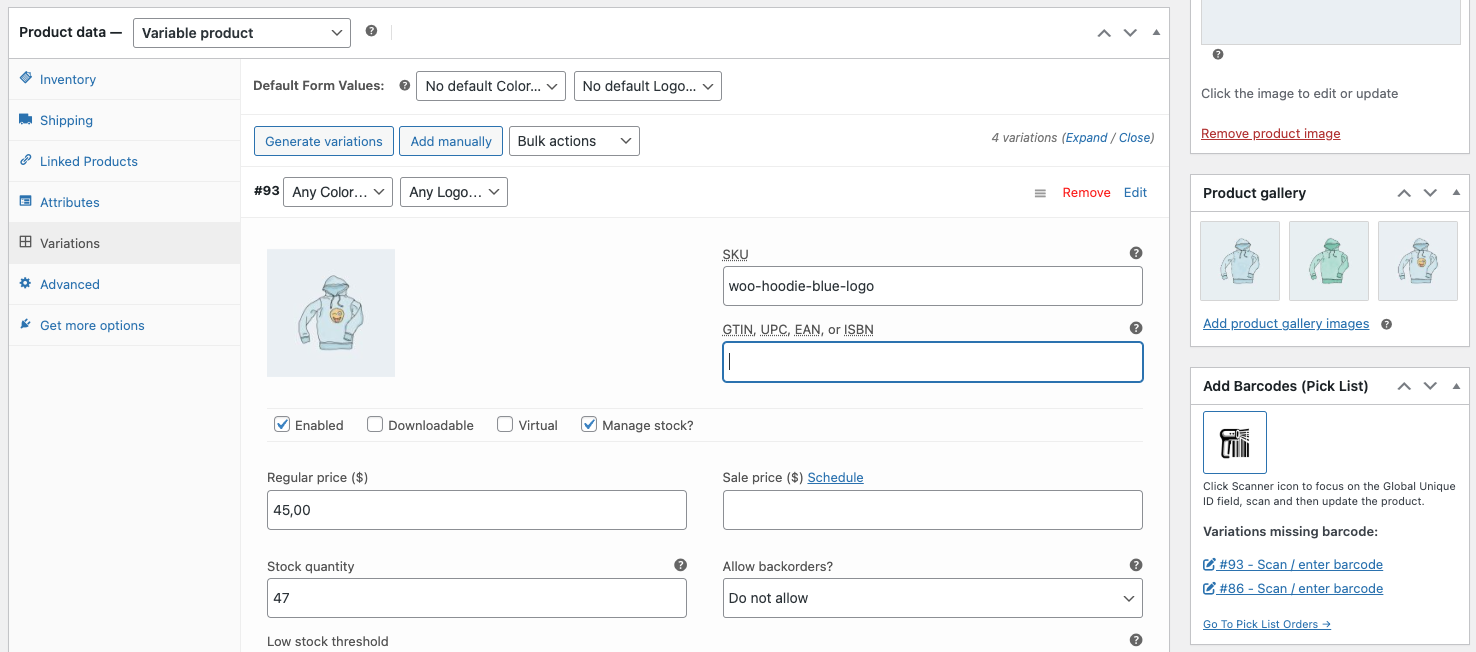The height and width of the screenshot is (652, 1476).
Task: Collapse the Product gallery panel
Action: pos(1456,192)
